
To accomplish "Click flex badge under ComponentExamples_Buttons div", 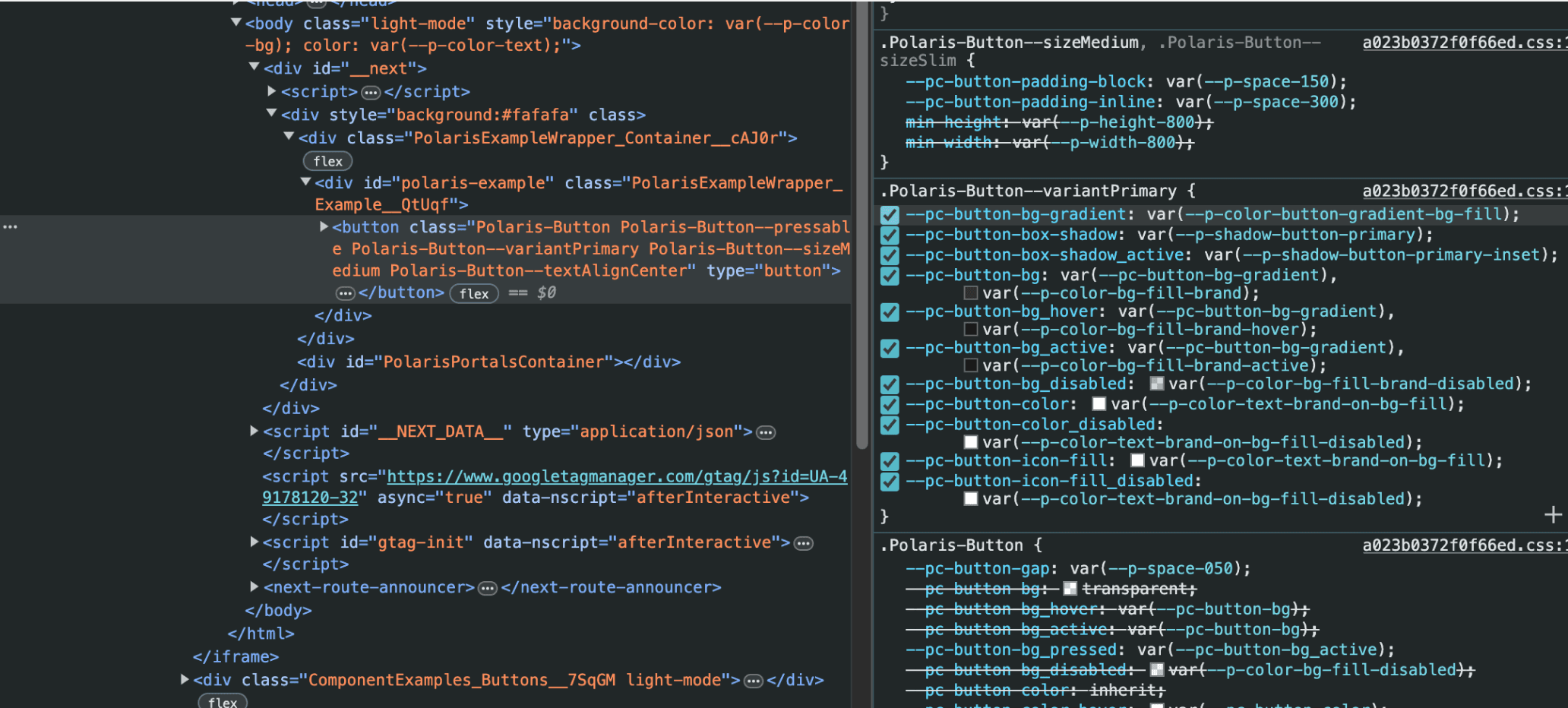I will click(223, 702).
